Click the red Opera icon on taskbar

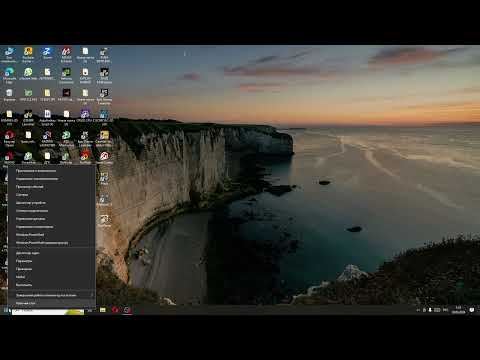click(115, 310)
